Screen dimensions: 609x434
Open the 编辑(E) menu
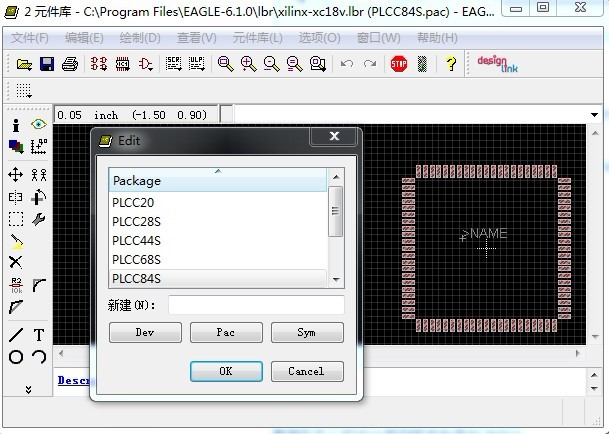pos(84,38)
